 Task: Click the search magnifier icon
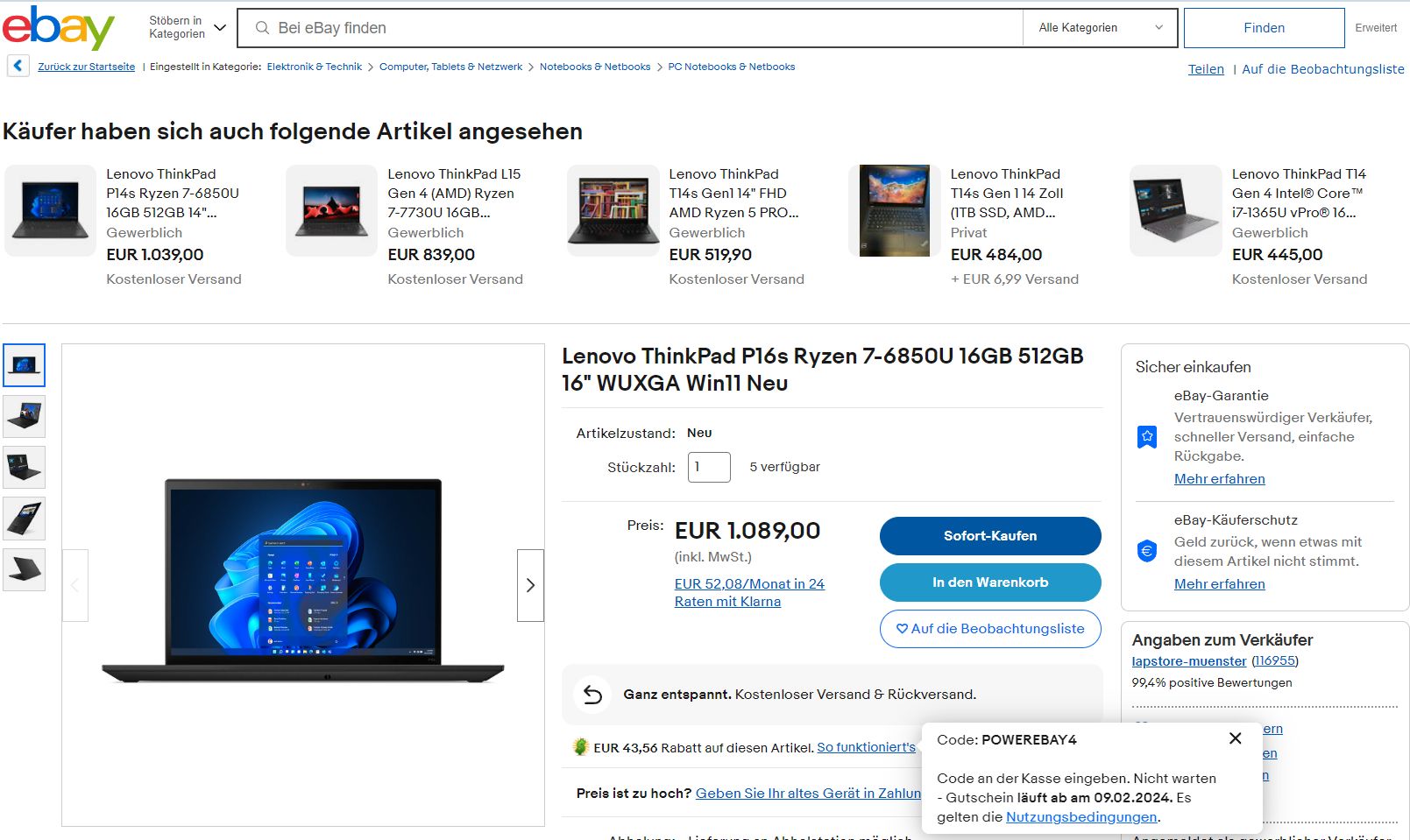(x=262, y=28)
